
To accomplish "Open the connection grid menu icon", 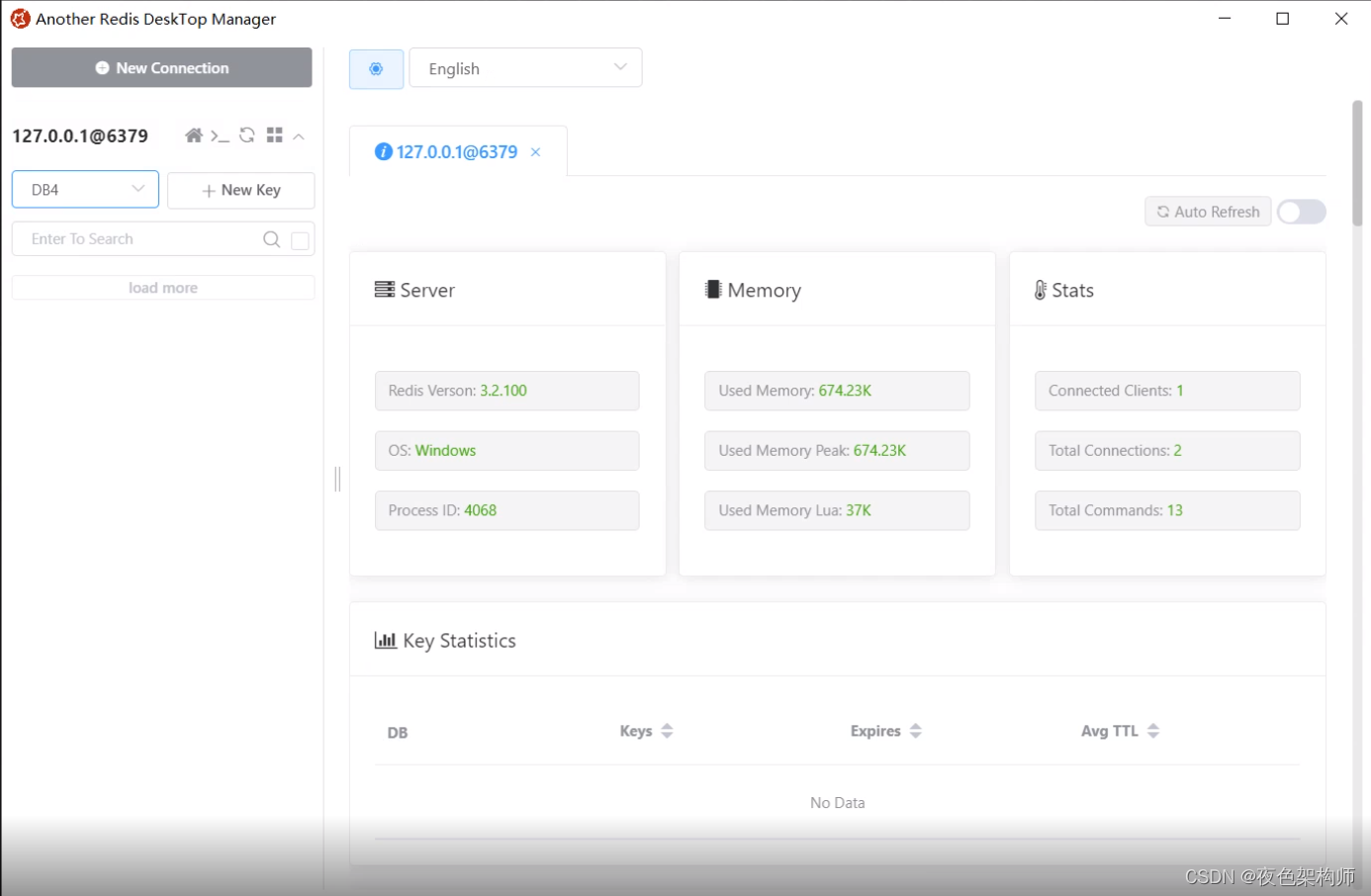I will pos(275,135).
